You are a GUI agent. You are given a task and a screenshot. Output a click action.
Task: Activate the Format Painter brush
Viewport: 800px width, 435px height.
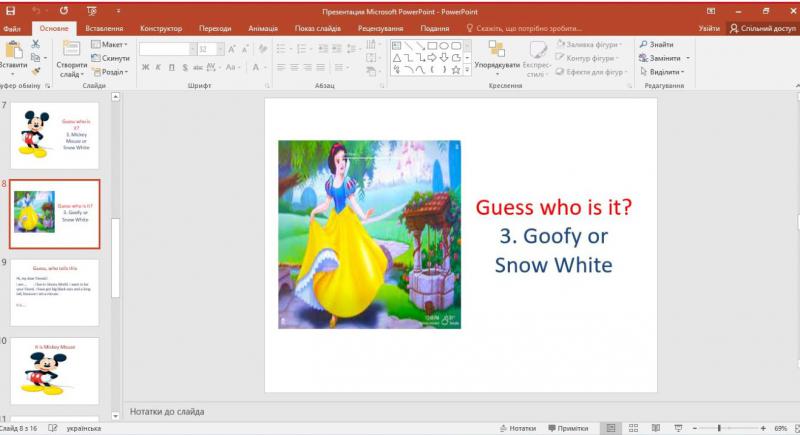[x=35, y=71]
